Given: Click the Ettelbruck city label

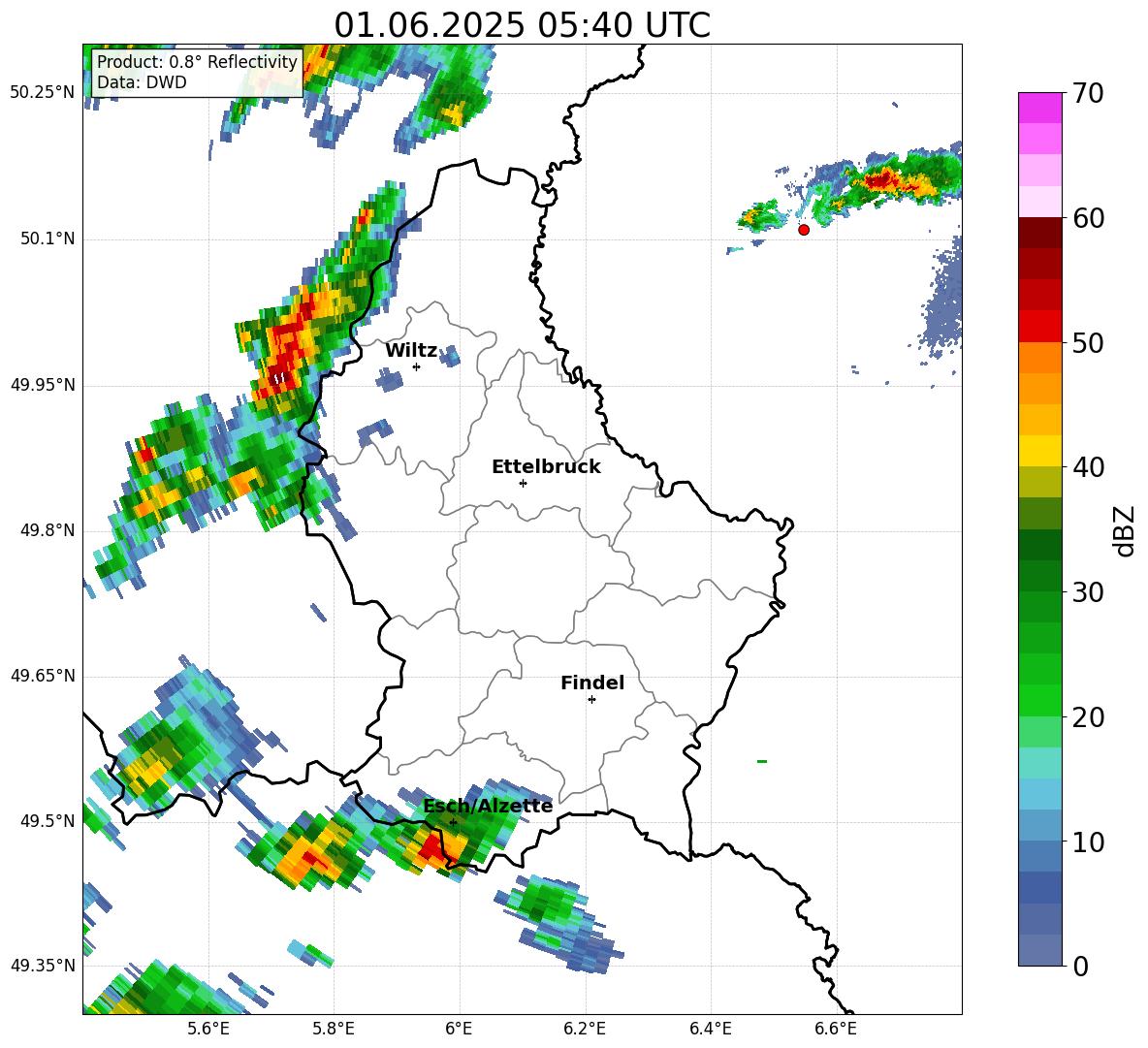Looking at the screenshot, I should pyautogui.click(x=546, y=466).
